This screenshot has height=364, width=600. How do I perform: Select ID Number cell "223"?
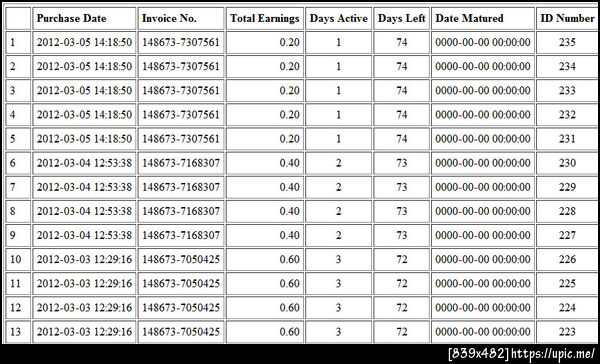tap(568, 332)
